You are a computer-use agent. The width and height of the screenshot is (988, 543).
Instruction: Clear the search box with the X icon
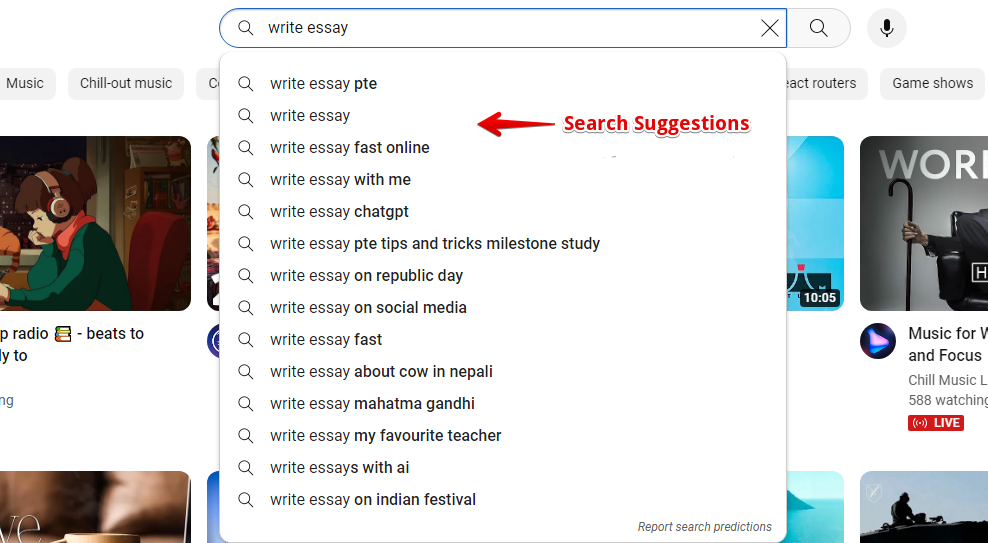(770, 28)
